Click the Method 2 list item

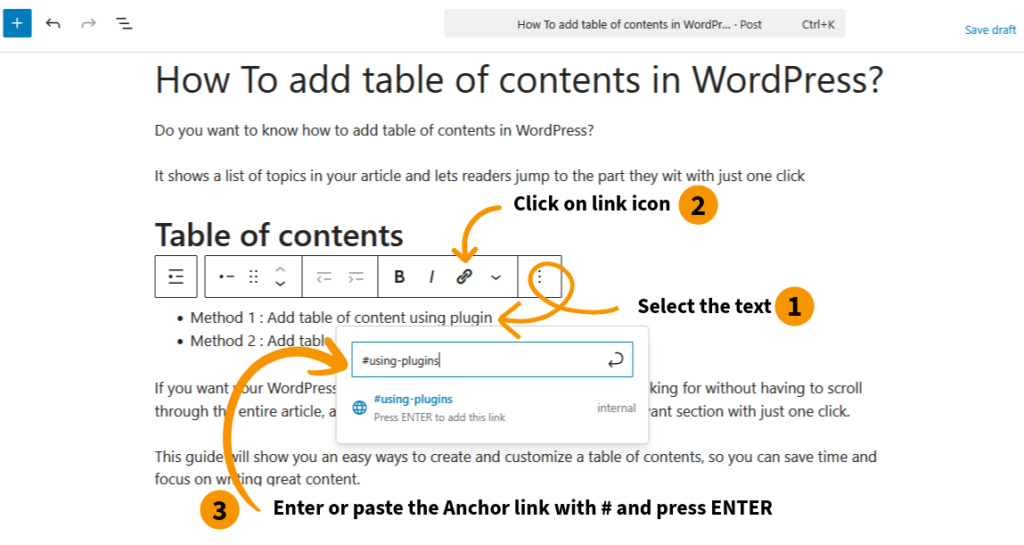point(259,341)
